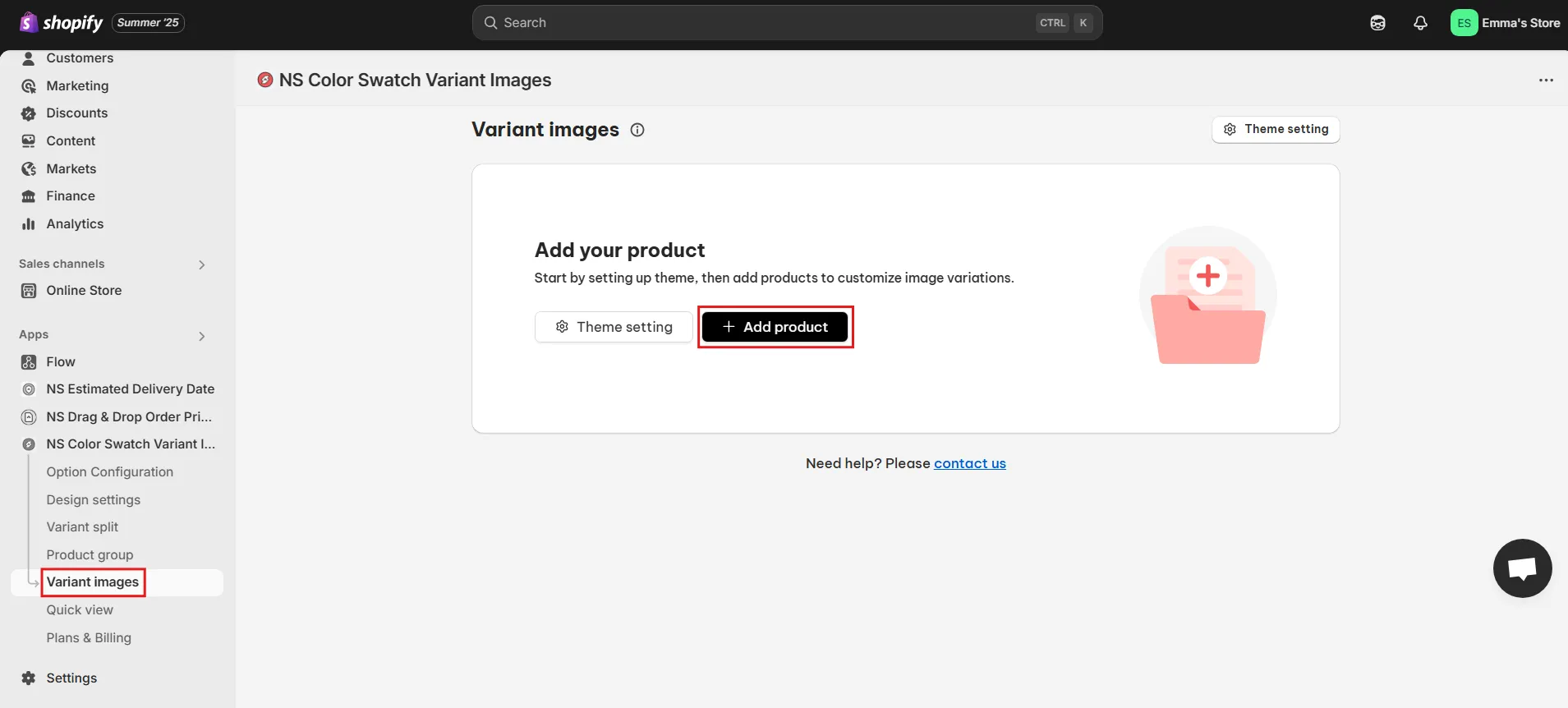Open Plans & Billing submenu item

[89, 638]
